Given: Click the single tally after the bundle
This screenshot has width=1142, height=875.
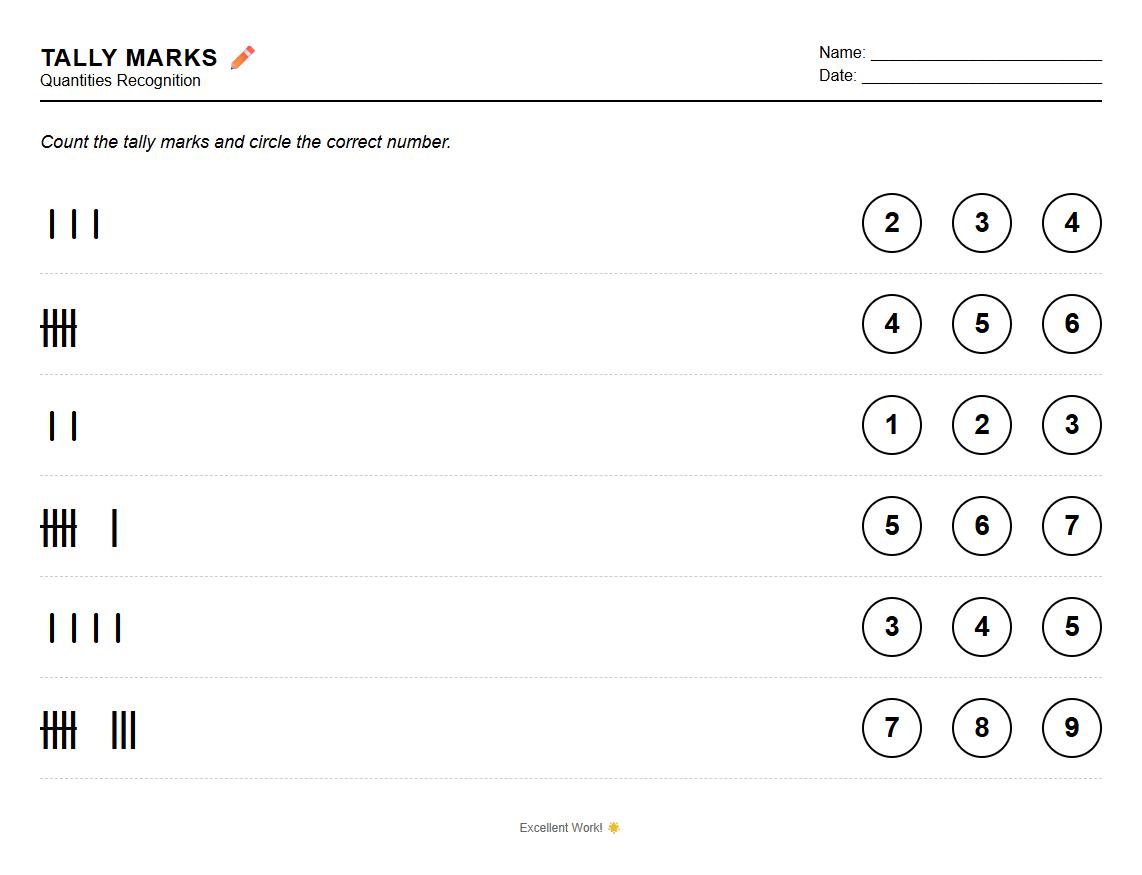Looking at the screenshot, I should click(x=115, y=528).
